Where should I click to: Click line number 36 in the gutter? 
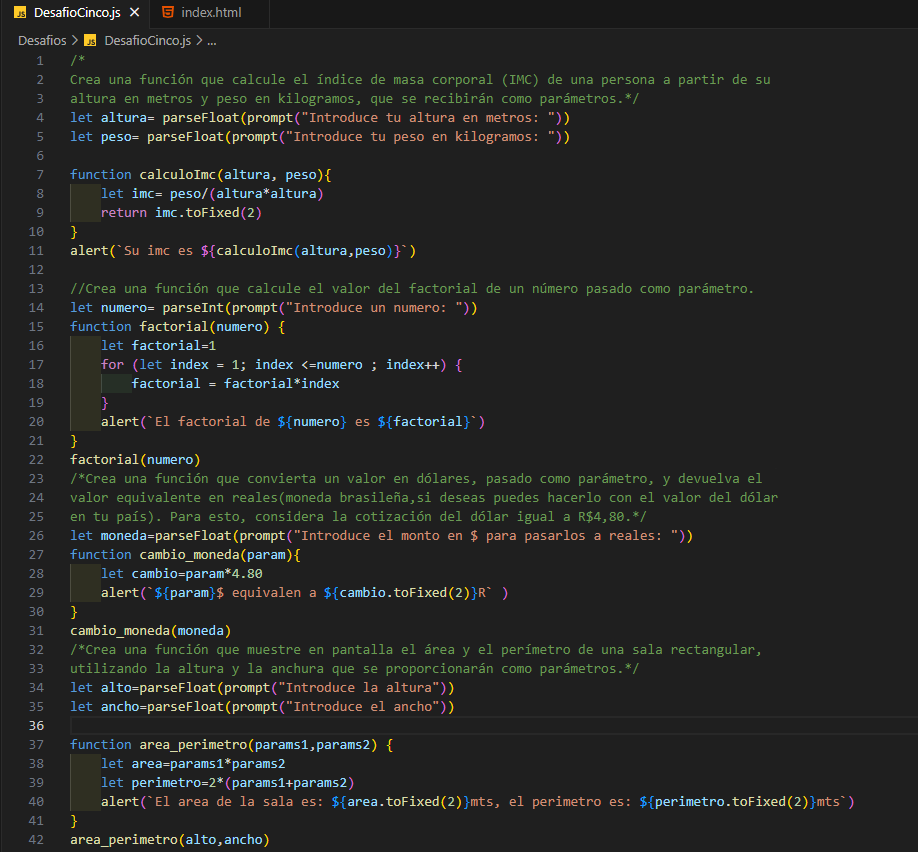(36, 726)
